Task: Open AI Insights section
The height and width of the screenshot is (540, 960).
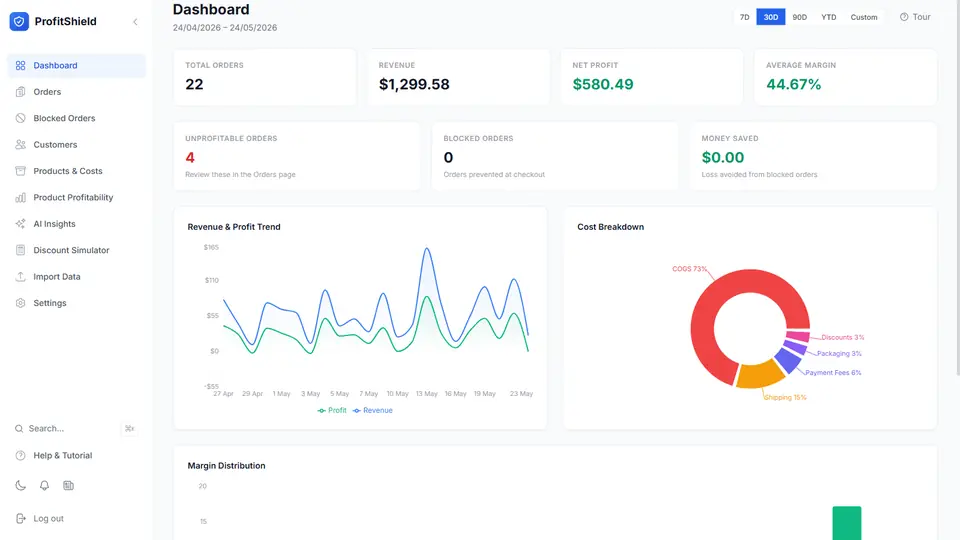Action: tap(77, 223)
